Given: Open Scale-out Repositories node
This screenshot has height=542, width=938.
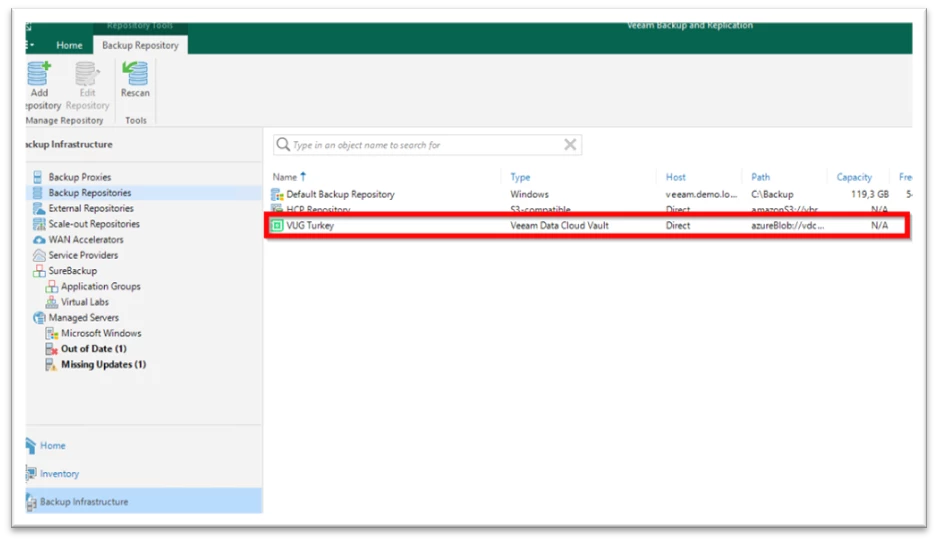Looking at the screenshot, I should click(94, 224).
